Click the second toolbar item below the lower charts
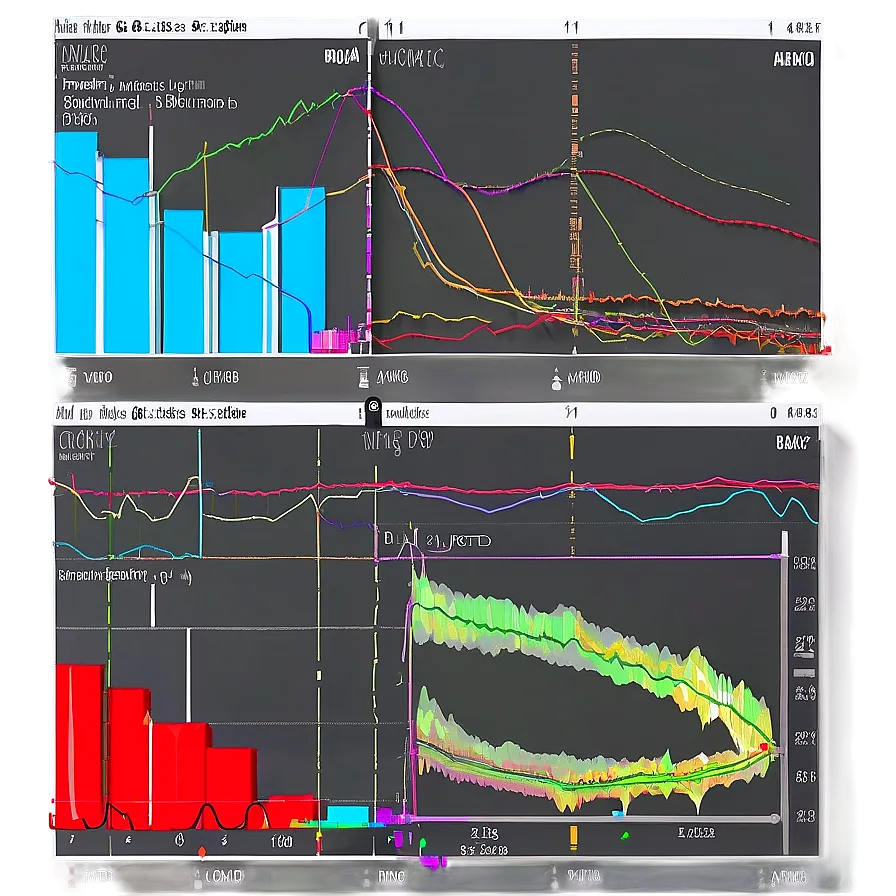The width and height of the screenshot is (896, 896). click(x=218, y=877)
